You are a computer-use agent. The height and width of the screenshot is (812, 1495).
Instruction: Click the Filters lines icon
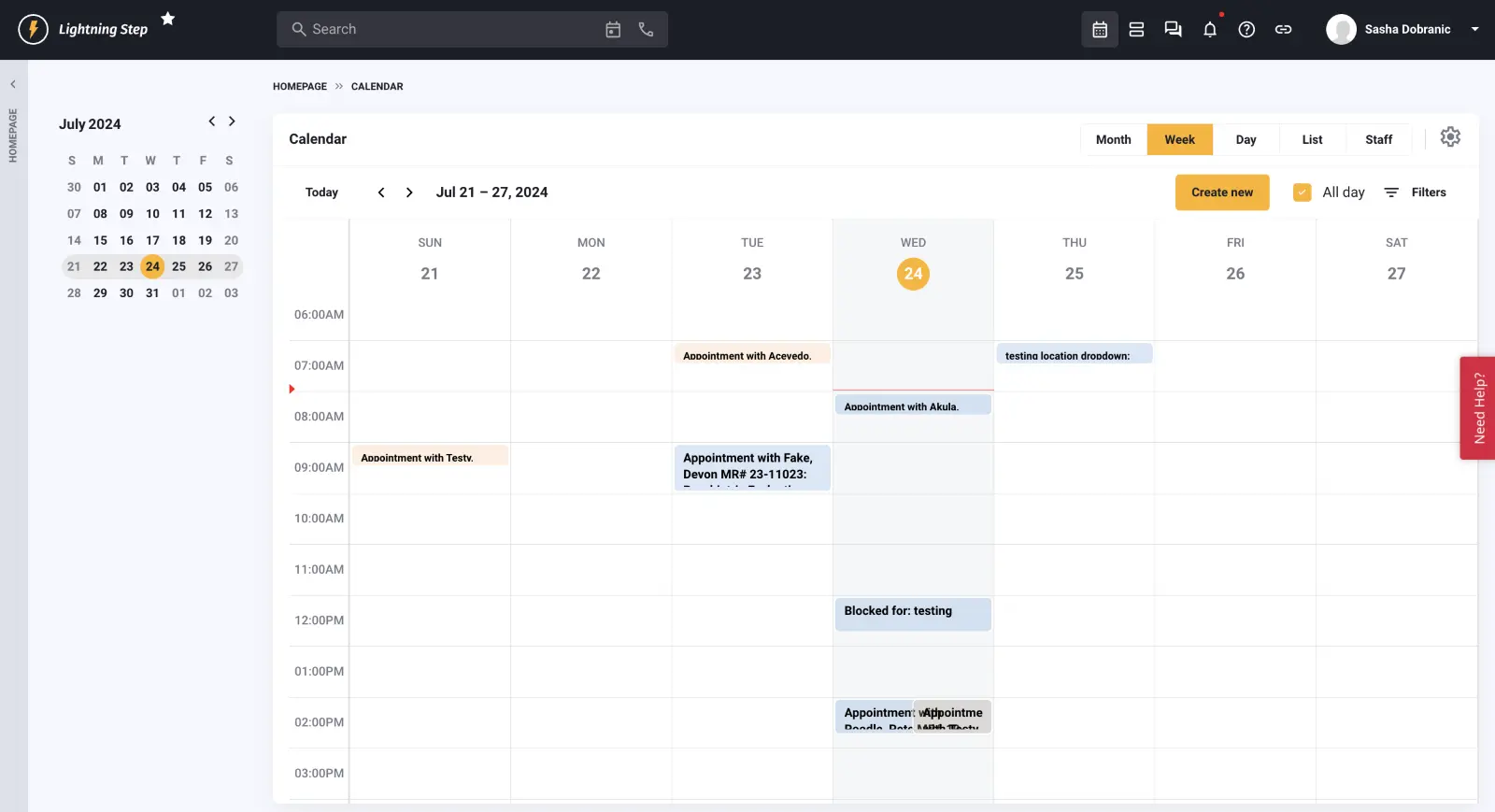1391,192
